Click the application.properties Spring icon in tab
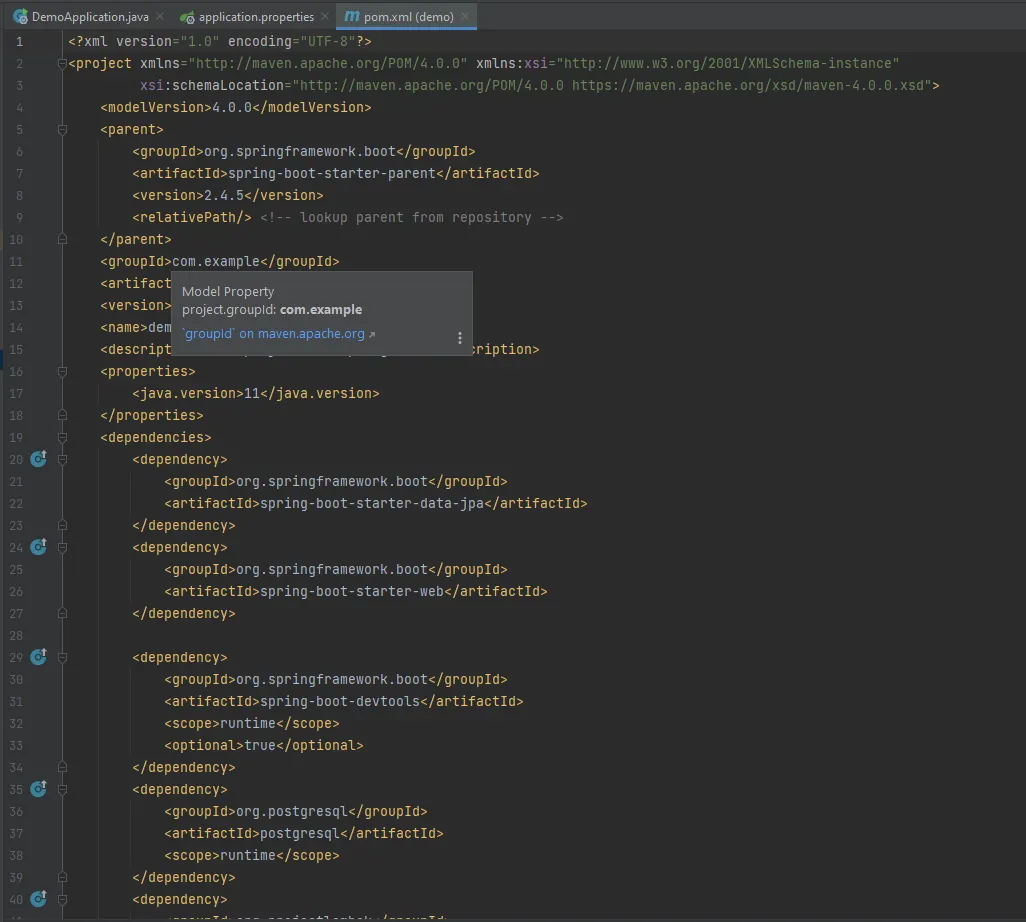Image resolution: width=1026 pixels, height=922 pixels. (x=187, y=17)
